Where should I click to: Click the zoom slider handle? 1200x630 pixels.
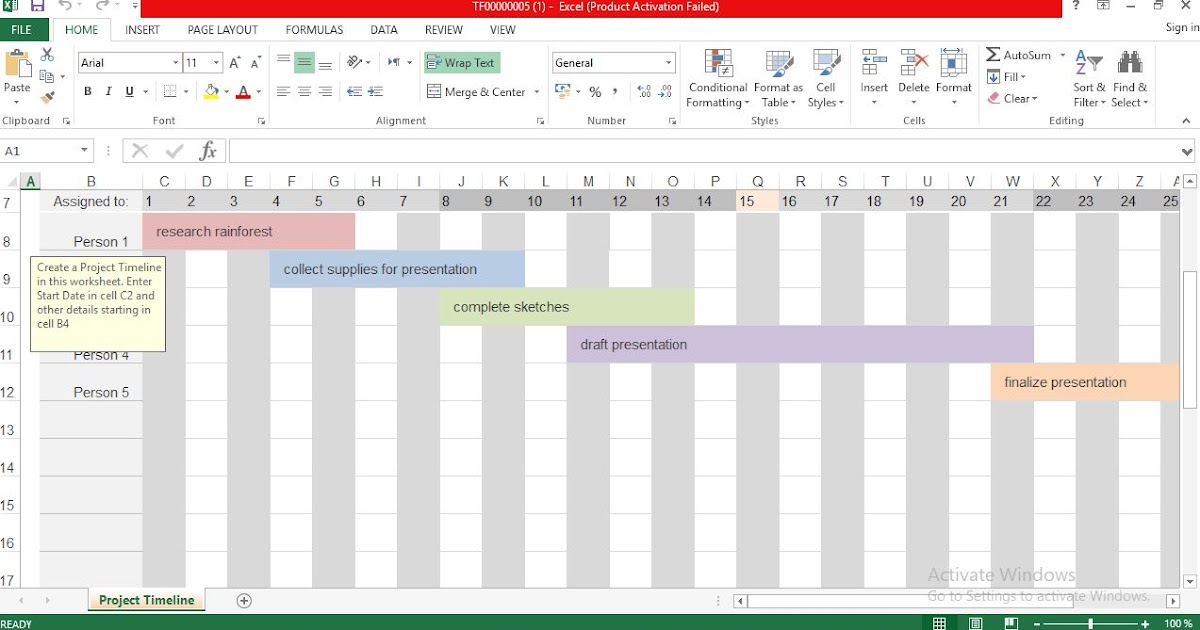point(1091,623)
